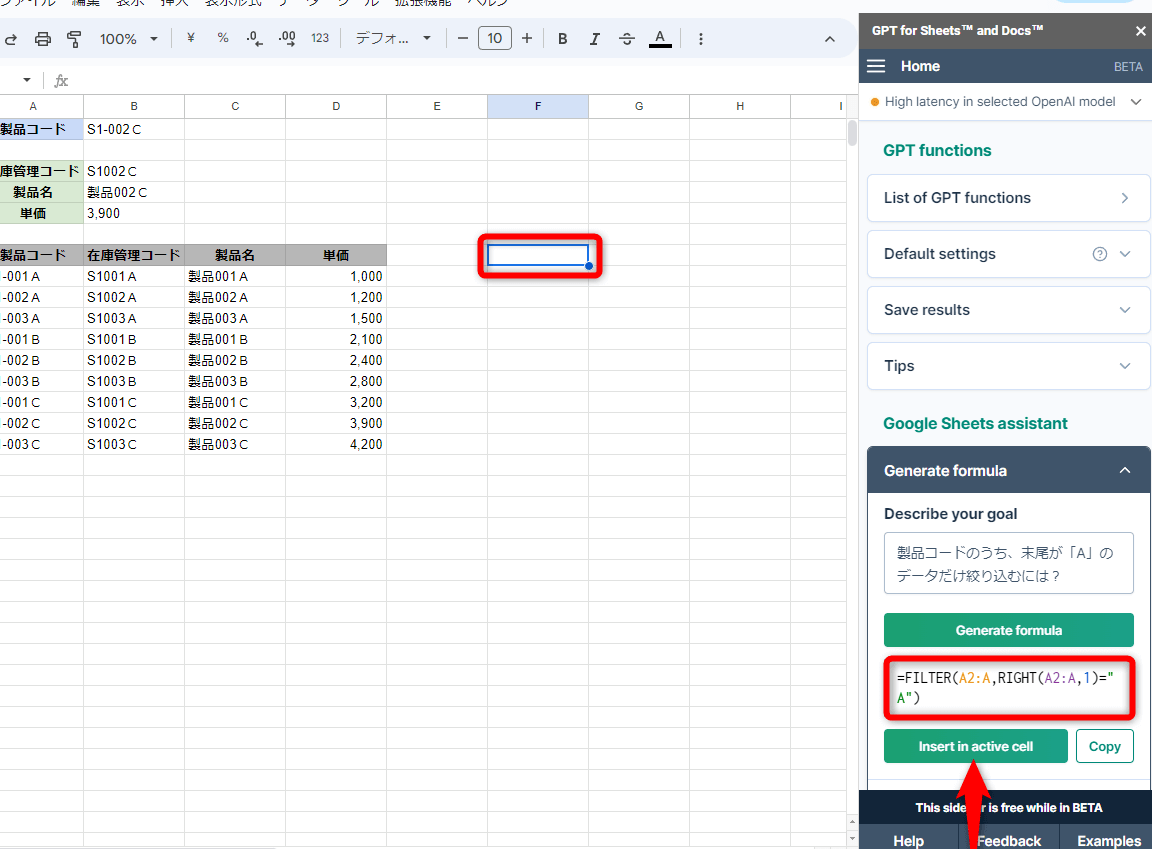Click the Describe your goal text box
Image resolution: width=1152 pixels, height=849 pixels.
click(x=1009, y=563)
